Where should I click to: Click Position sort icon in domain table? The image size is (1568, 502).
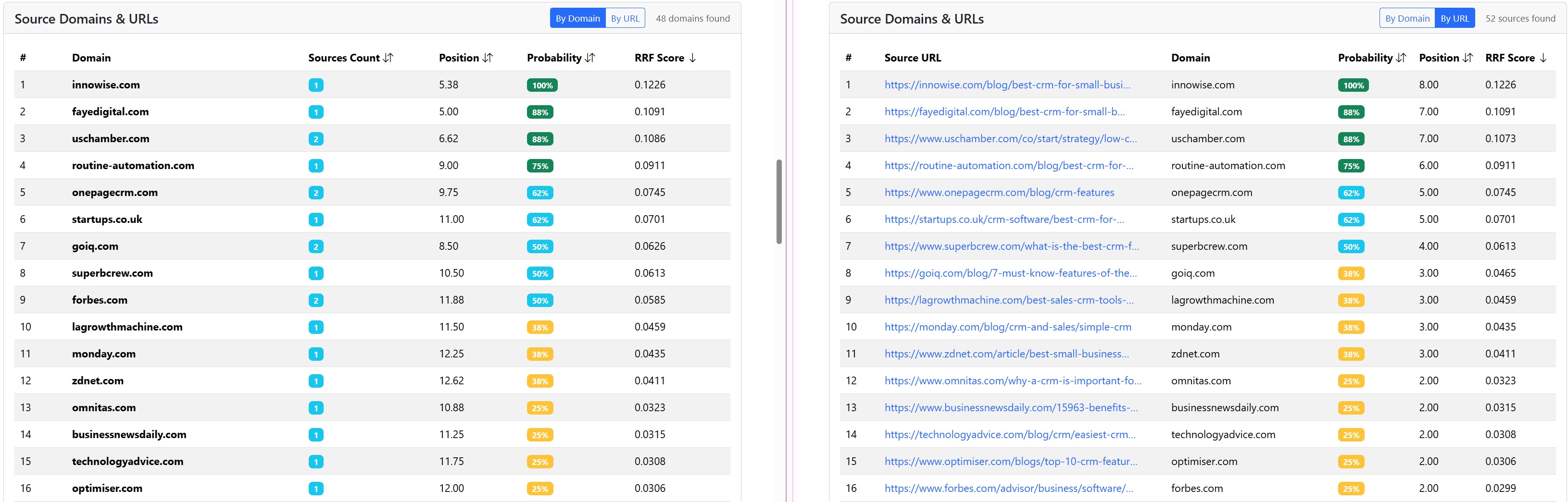tap(487, 58)
